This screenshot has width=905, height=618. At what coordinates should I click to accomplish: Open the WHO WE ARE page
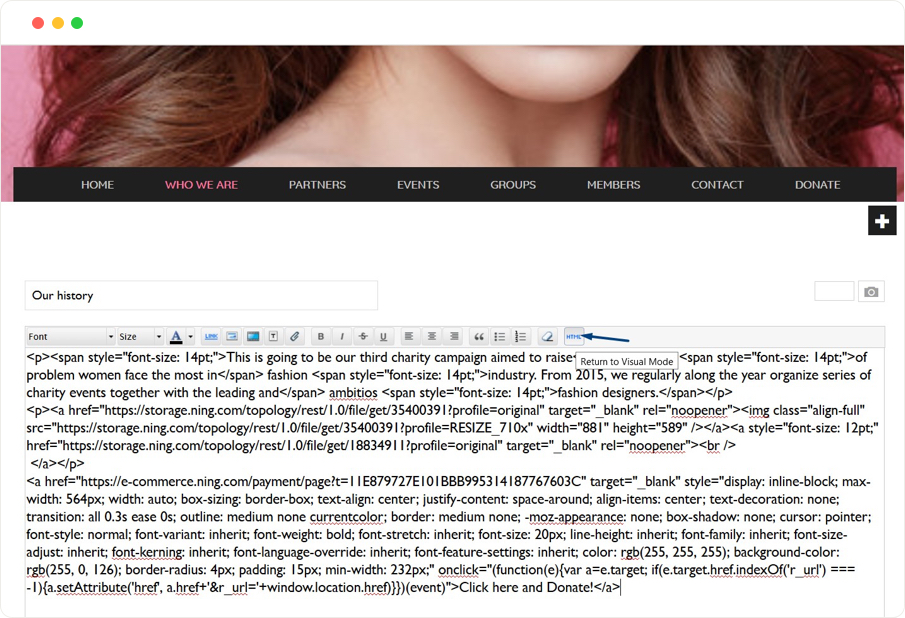tap(201, 185)
